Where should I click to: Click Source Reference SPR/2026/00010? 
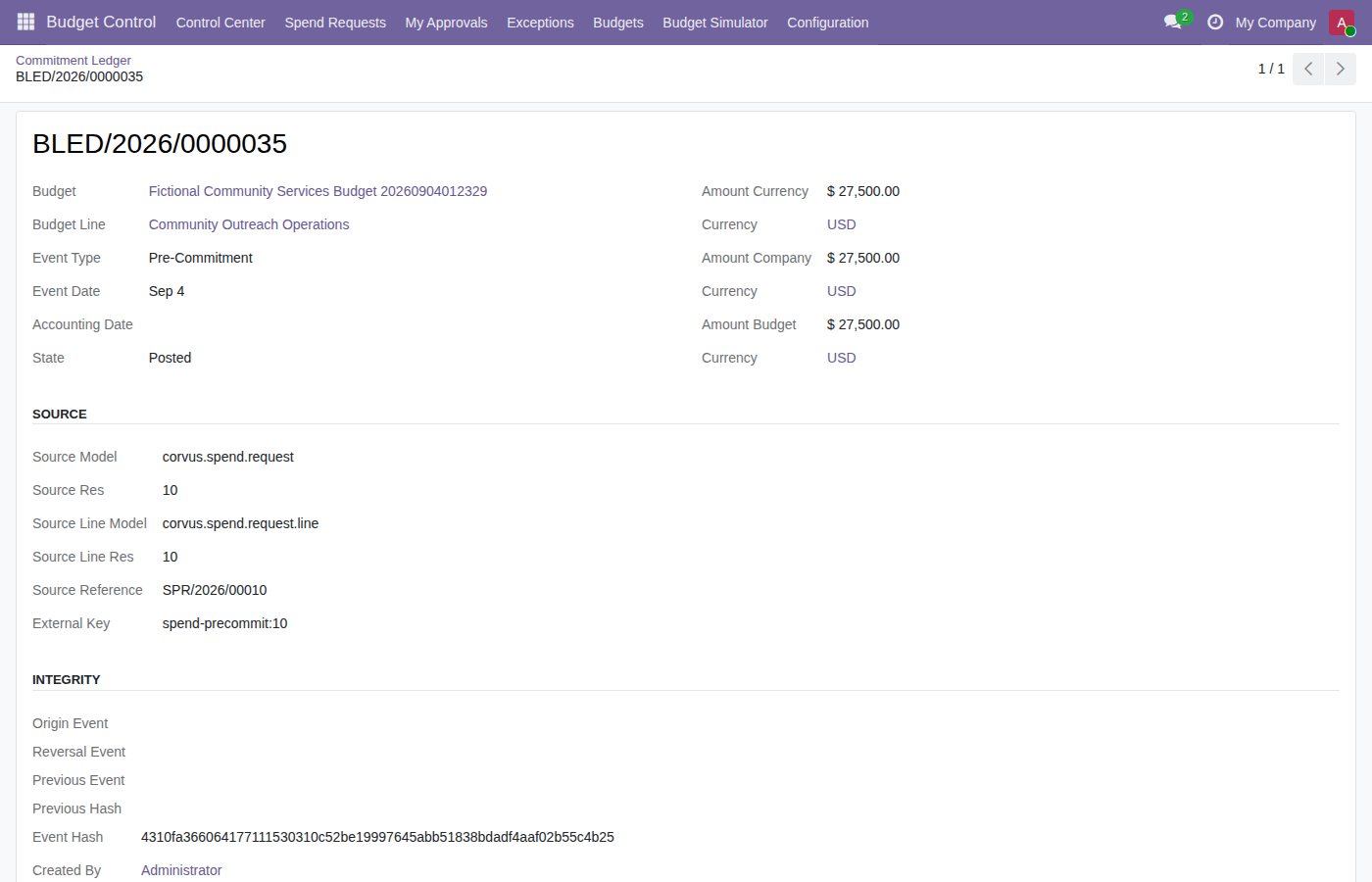(215, 590)
